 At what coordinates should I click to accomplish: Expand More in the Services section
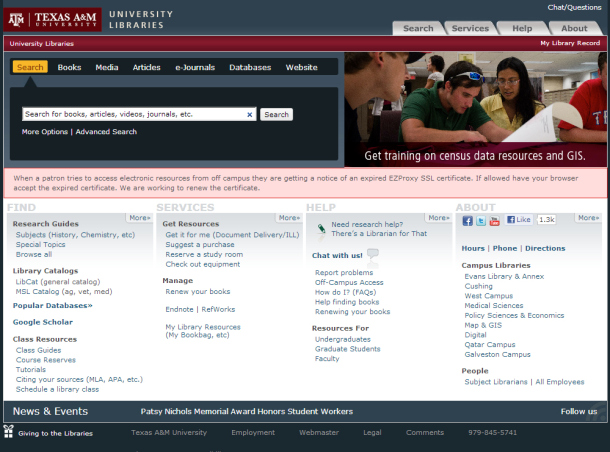point(289,217)
